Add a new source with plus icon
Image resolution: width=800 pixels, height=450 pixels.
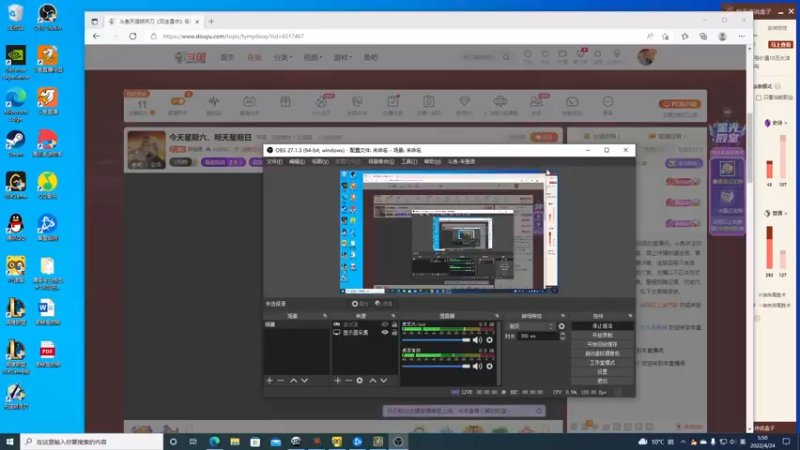point(337,381)
